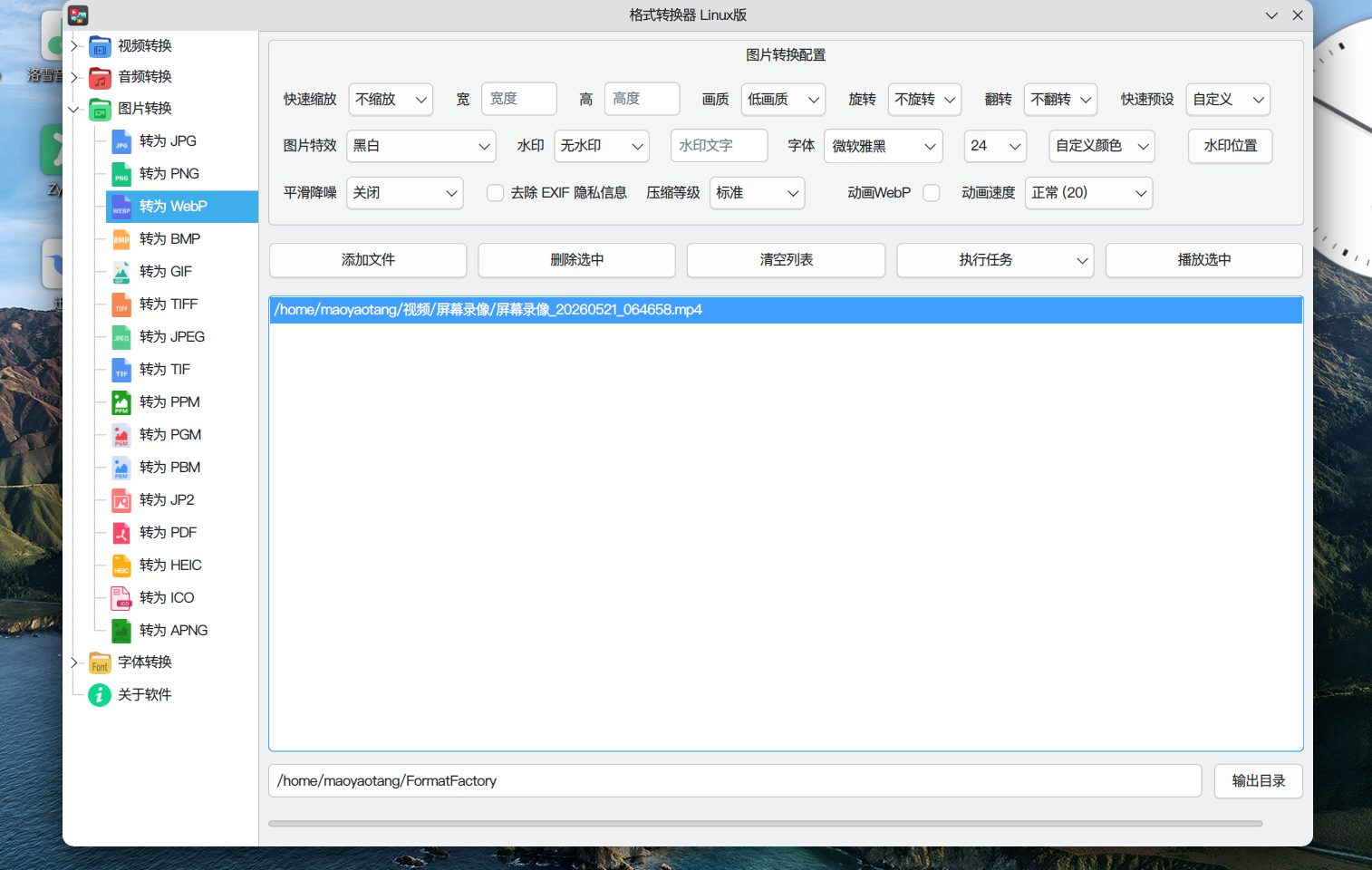Screen dimensions: 1372x870
Task: Open the 水印 dropdown showing 无水印
Action: tap(602, 146)
